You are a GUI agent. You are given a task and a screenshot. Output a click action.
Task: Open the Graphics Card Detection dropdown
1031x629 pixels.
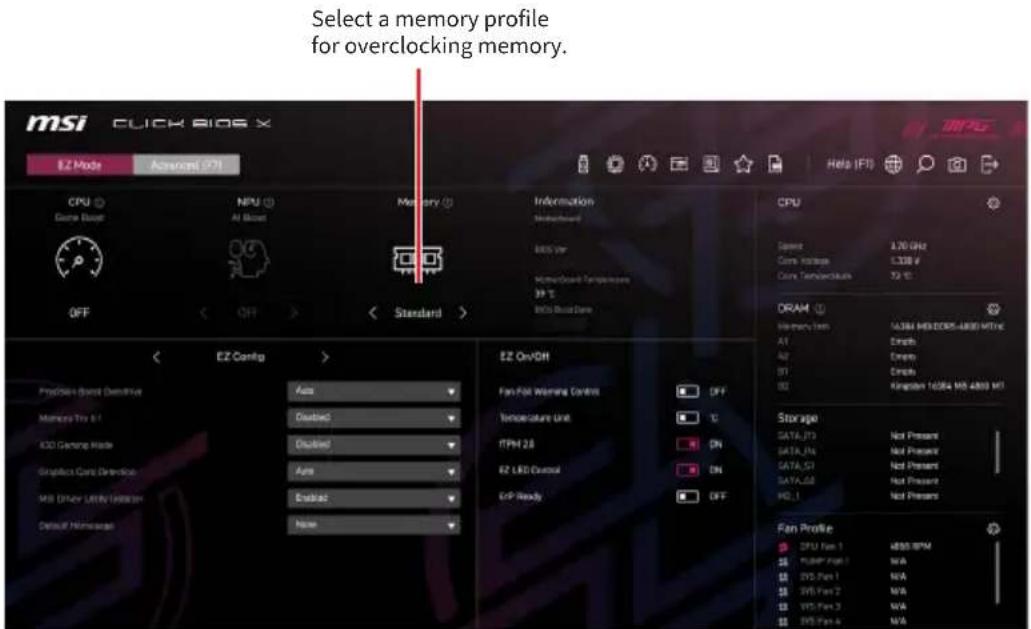point(373,471)
